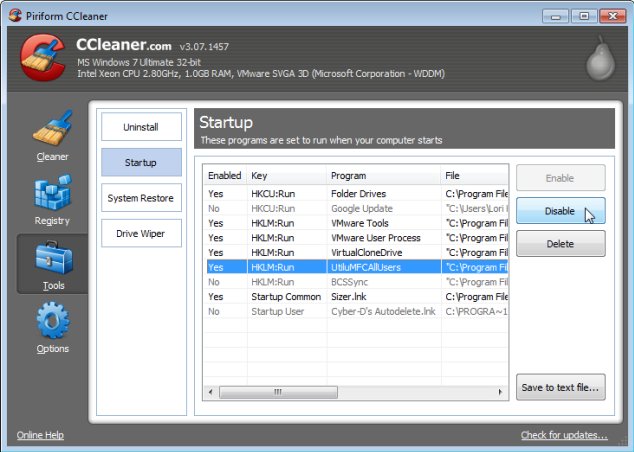
Task: Open the Cleaner section broom icon
Action: (x=52, y=130)
